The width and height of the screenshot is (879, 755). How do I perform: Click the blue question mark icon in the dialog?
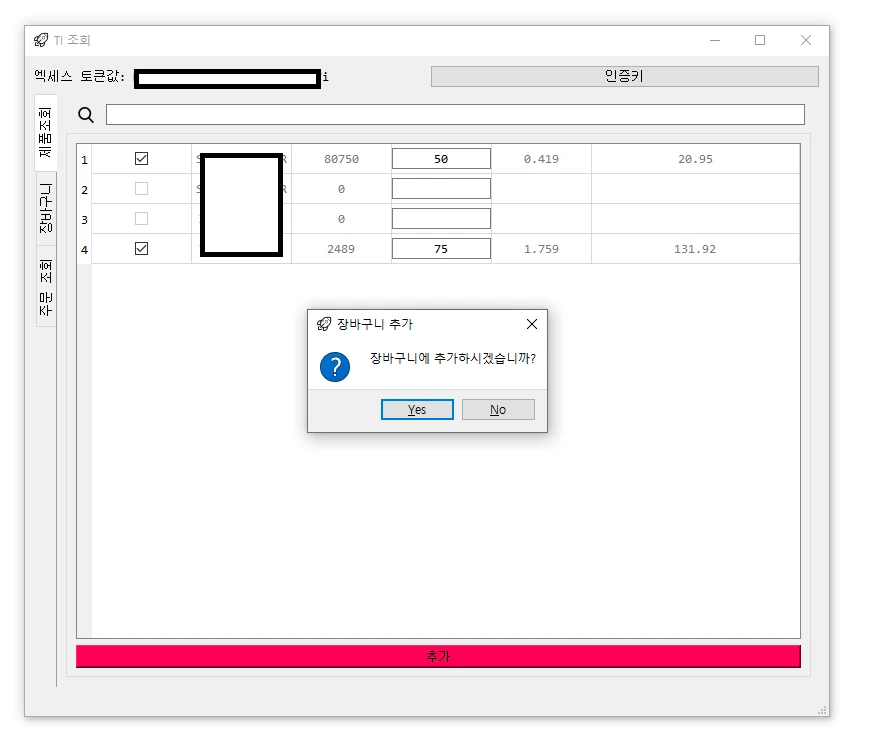335,367
